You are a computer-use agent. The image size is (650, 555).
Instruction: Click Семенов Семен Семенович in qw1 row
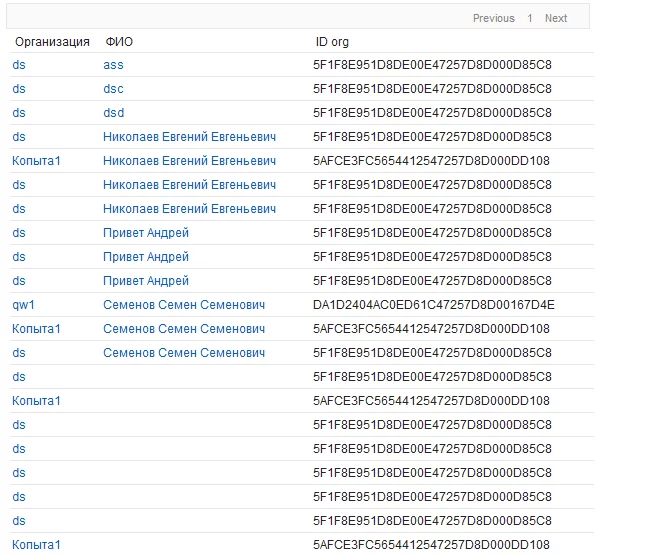point(184,305)
